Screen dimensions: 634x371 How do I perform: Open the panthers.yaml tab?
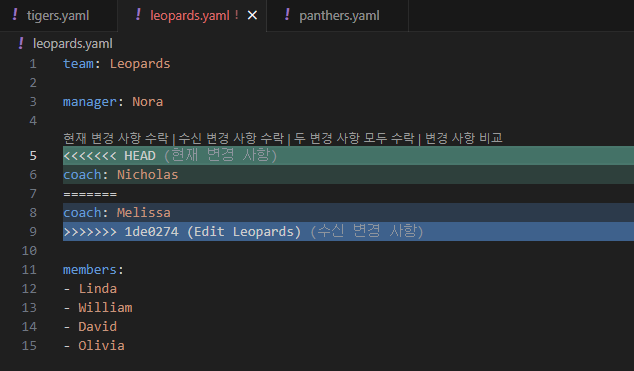[x=339, y=16]
